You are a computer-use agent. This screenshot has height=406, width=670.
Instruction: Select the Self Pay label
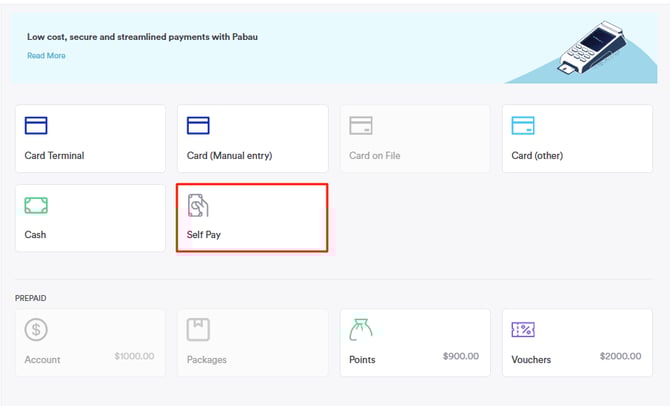tap(204, 235)
